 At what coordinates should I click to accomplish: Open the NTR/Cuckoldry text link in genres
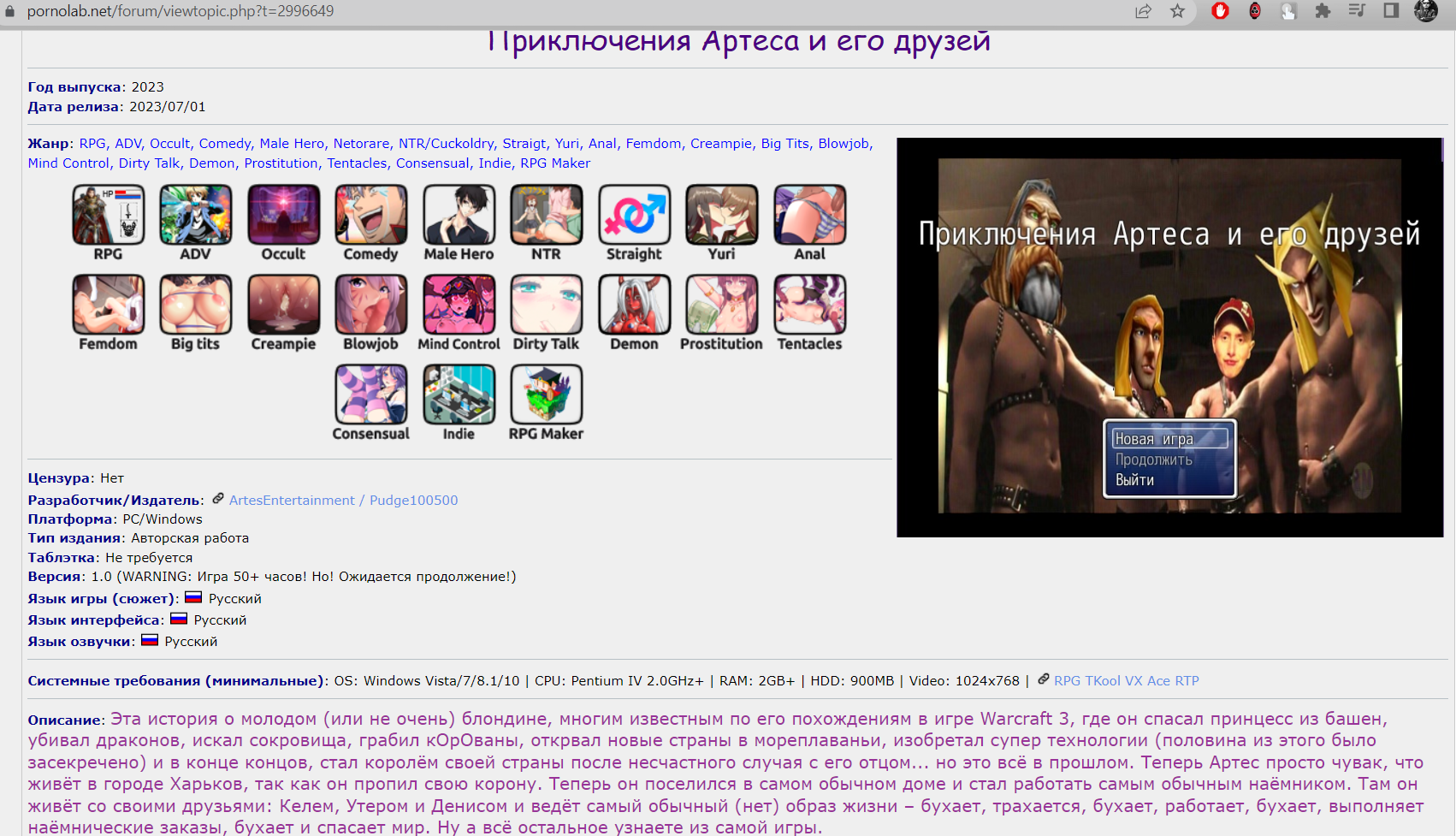pyautogui.click(x=446, y=144)
